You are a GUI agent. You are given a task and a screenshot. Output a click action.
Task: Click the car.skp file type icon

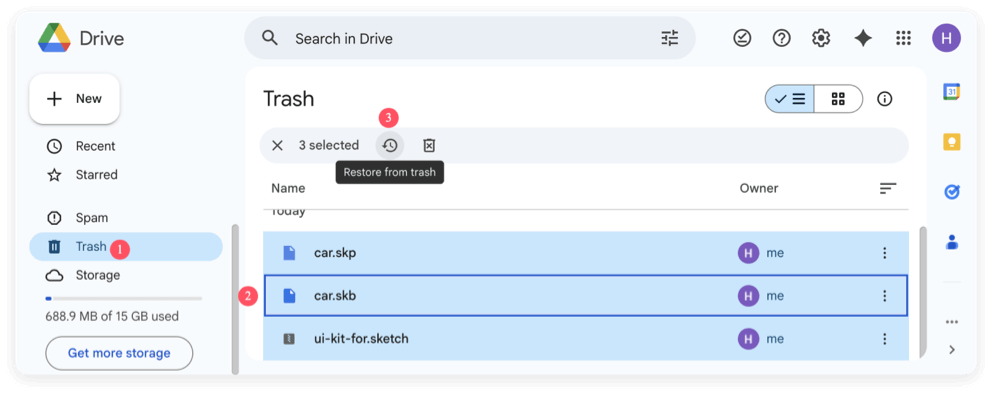tap(289, 253)
